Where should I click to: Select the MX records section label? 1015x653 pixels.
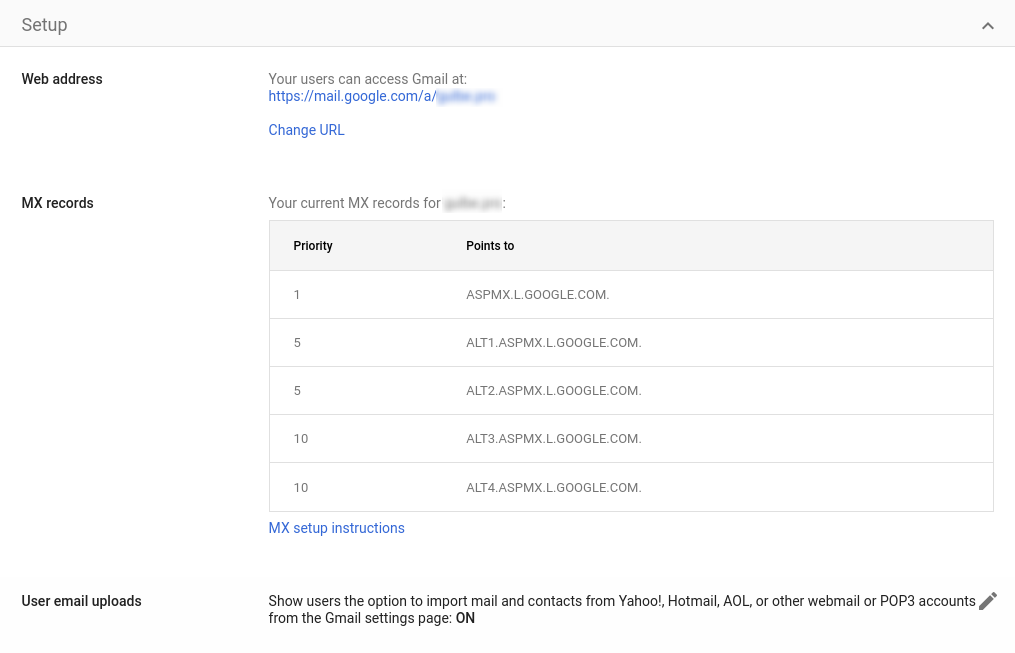pyautogui.click(x=57, y=203)
